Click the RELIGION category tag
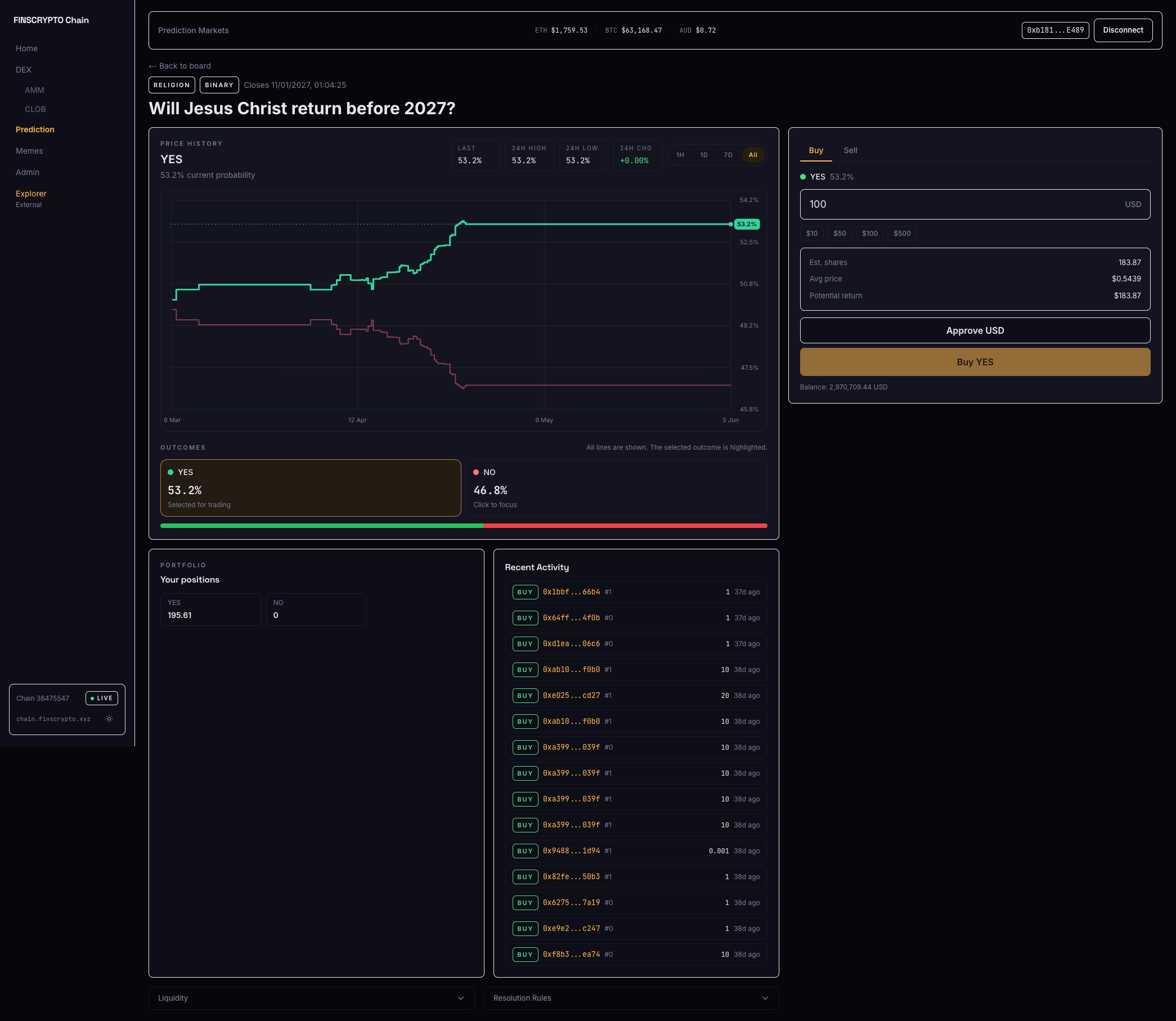1176x1021 pixels. 172,85
